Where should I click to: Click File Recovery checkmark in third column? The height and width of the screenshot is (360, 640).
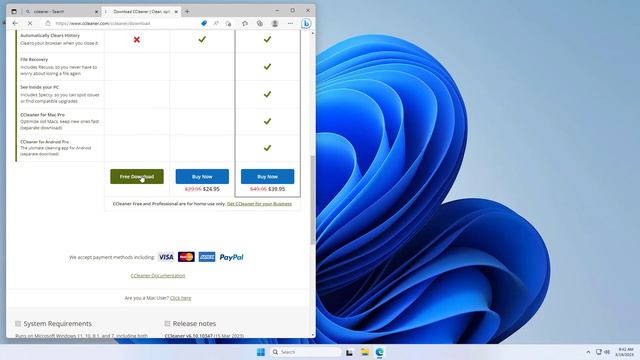coord(267,66)
